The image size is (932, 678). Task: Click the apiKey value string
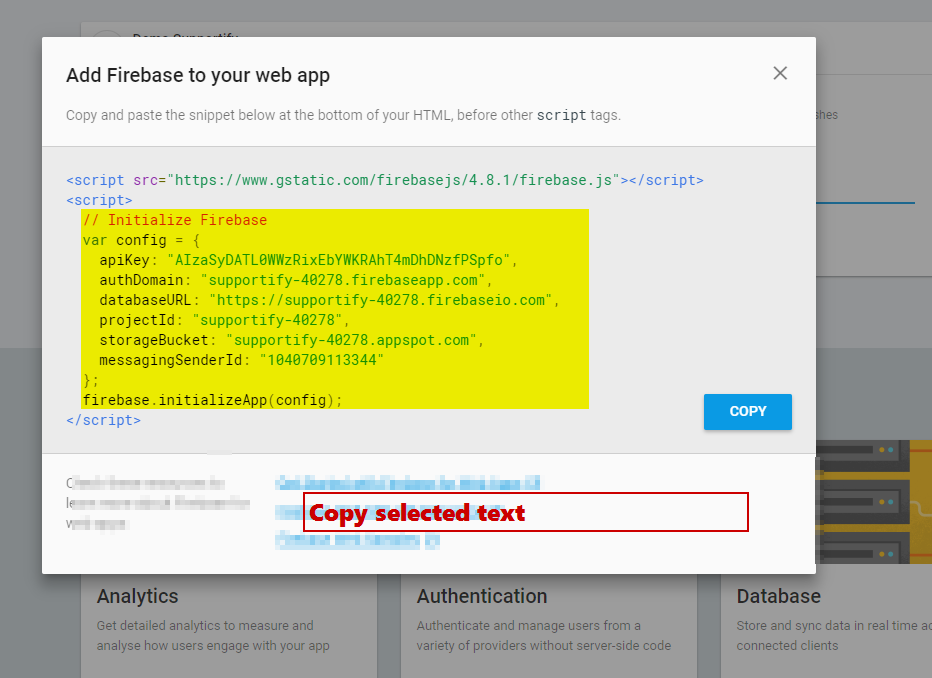point(339,260)
